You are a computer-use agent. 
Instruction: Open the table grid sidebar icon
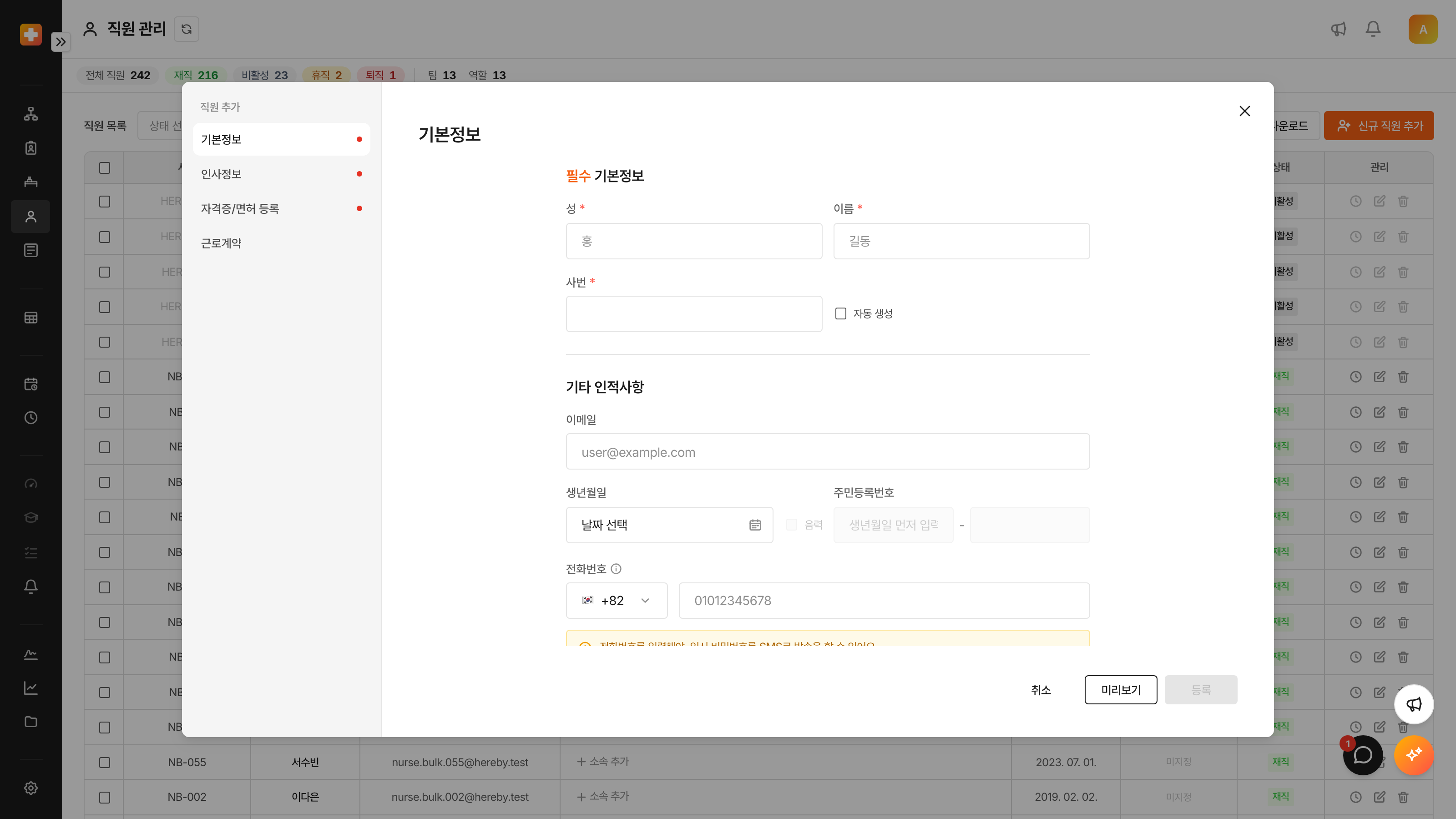pos(30,318)
